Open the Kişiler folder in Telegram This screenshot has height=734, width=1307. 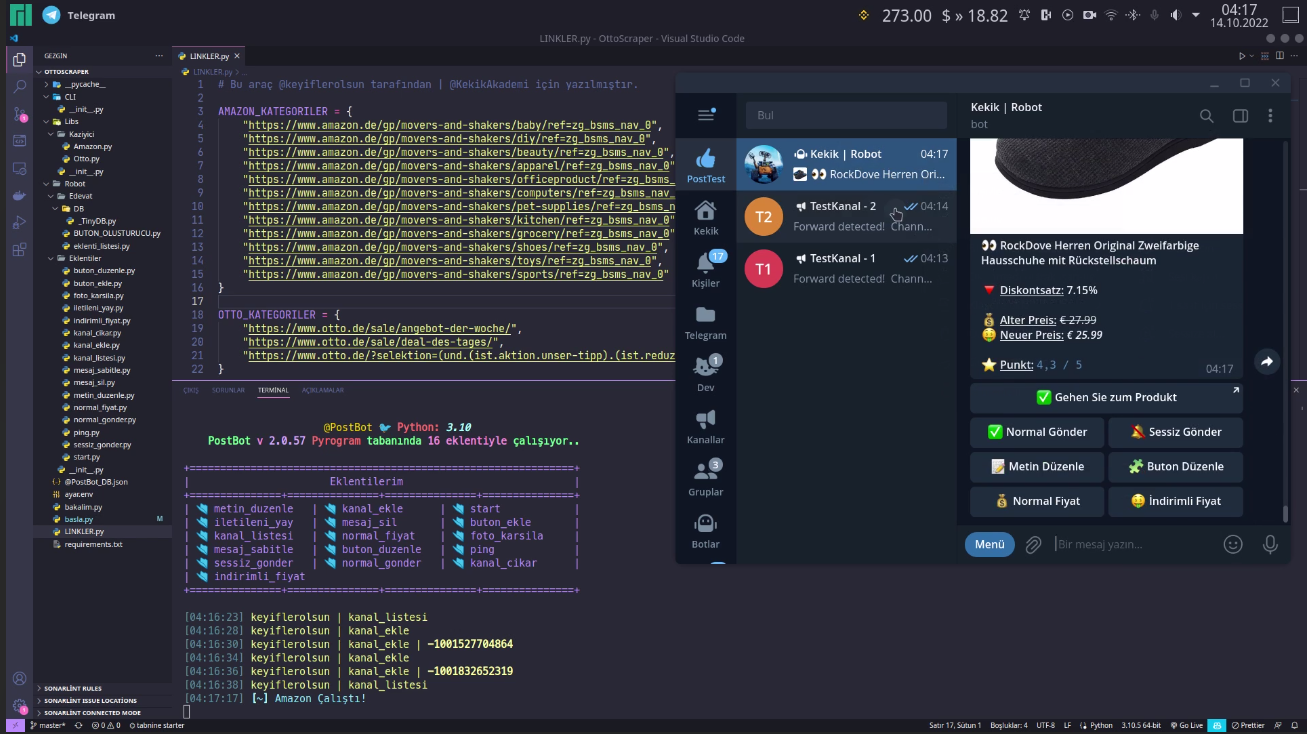click(x=706, y=269)
